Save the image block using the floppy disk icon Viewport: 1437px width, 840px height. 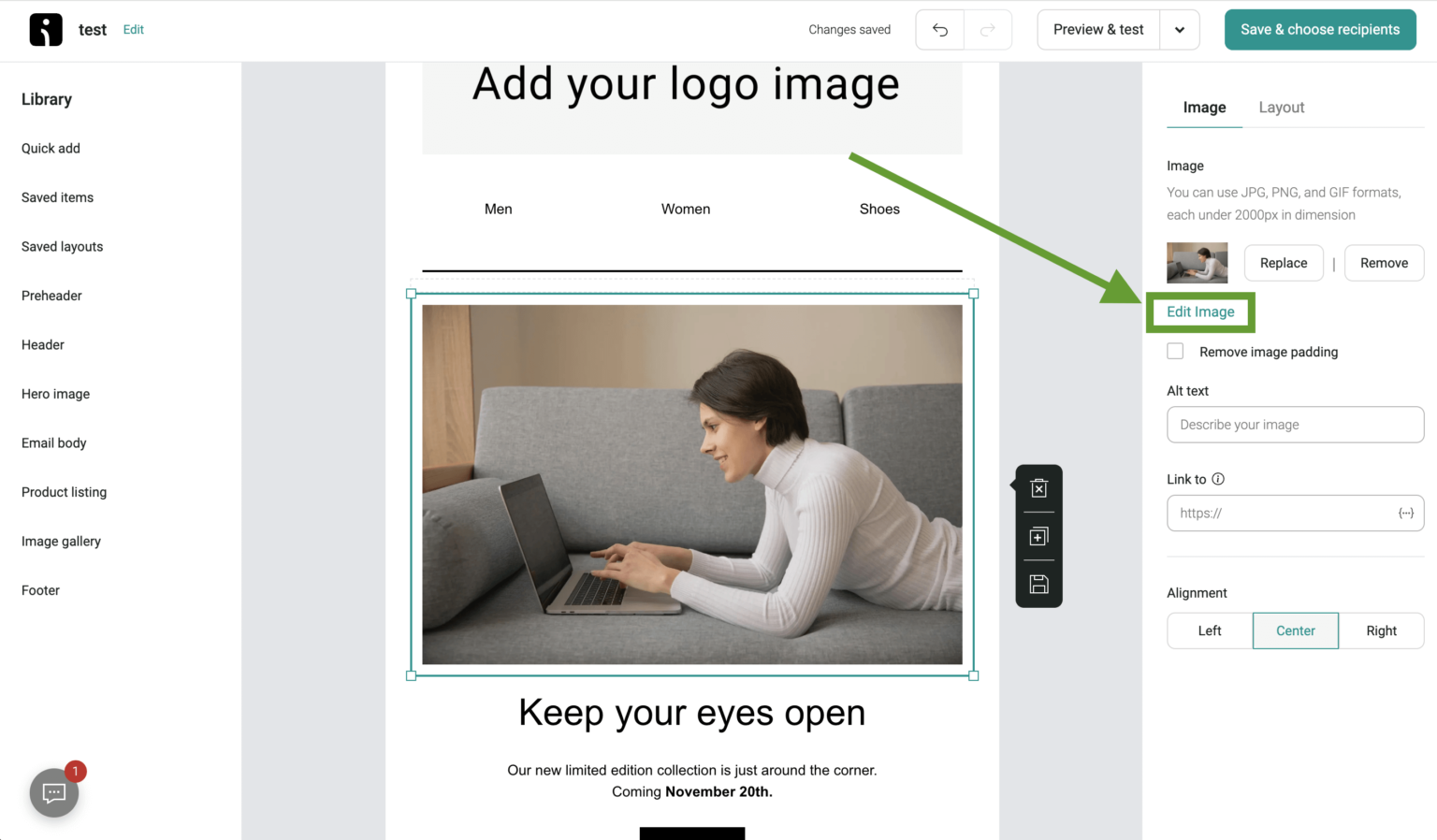coord(1038,584)
